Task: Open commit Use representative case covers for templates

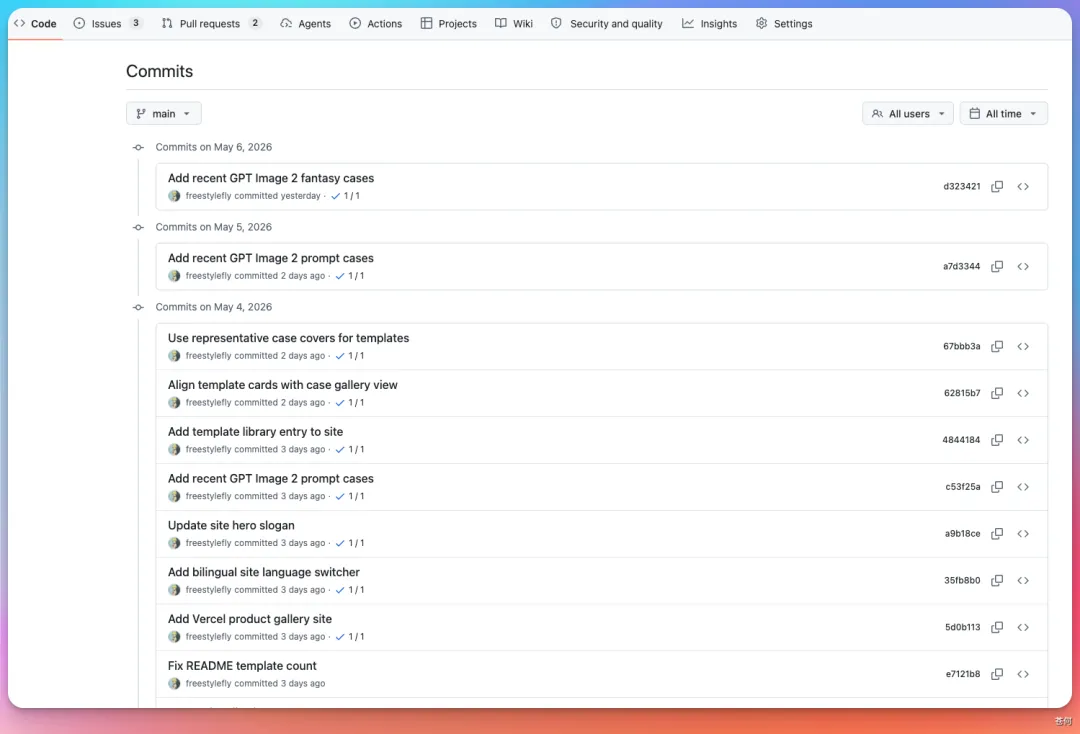Action: click(289, 338)
